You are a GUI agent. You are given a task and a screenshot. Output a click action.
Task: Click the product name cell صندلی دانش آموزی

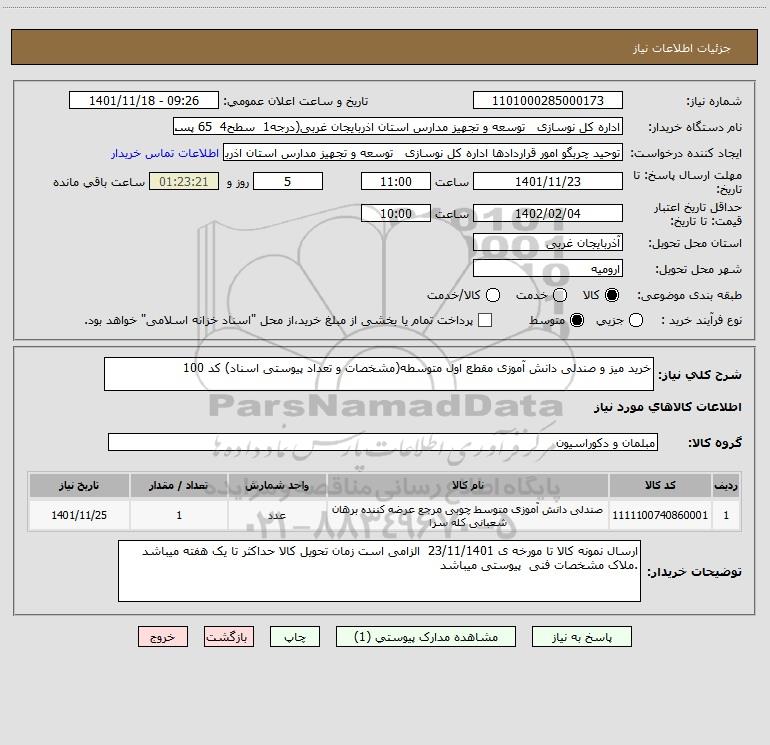[x=468, y=516]
